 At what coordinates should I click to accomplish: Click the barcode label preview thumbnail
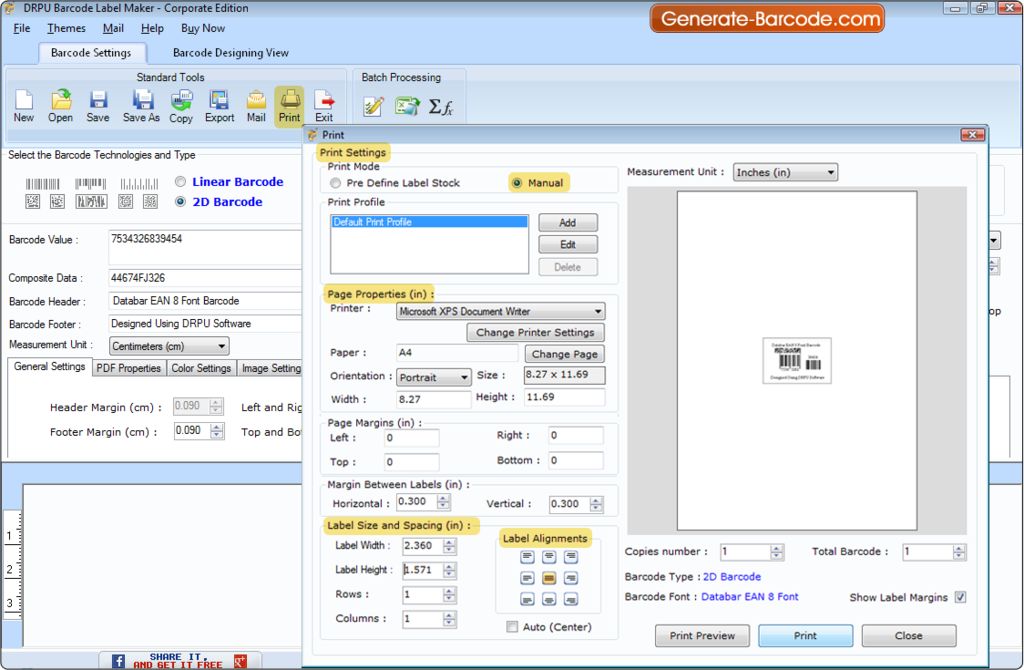(x=797, y=360)
